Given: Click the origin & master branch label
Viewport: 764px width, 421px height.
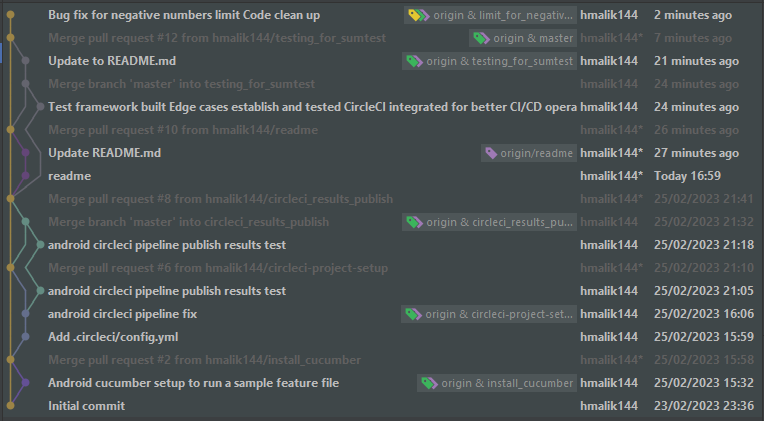Looking at the screenshot, I should point(533,38).
